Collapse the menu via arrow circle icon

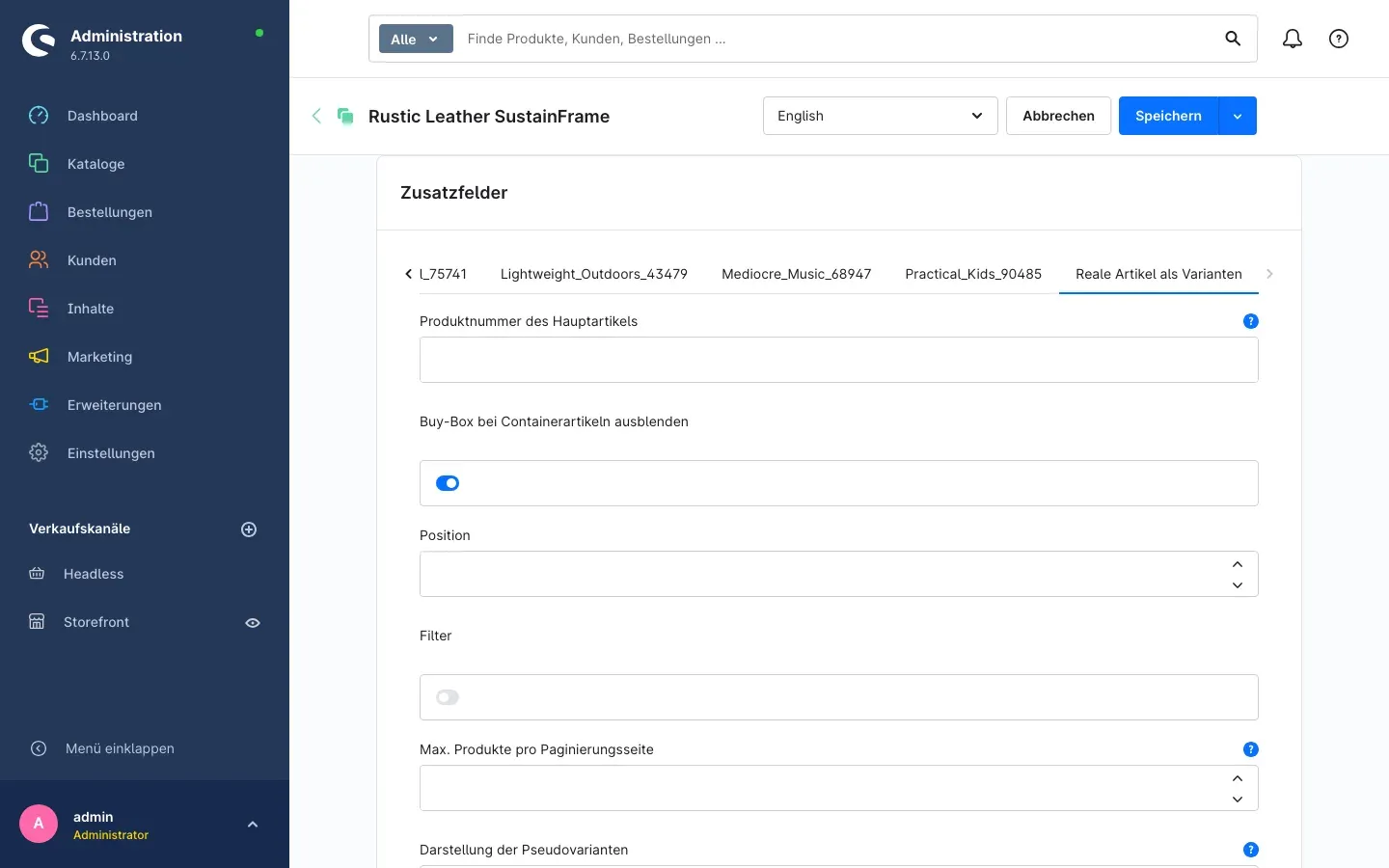[x=39, y=748]
